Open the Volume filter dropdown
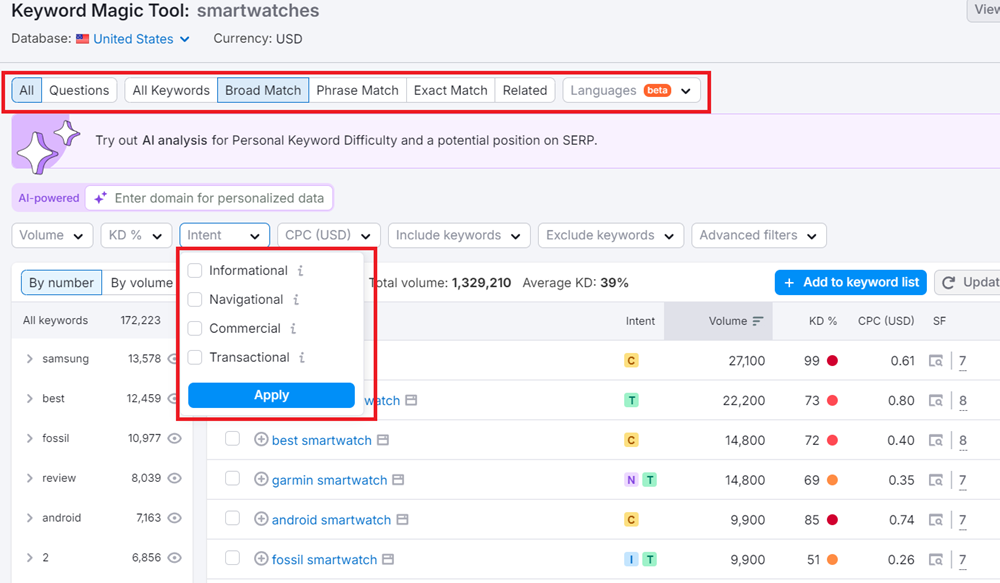Screen dimensions: 1000x583 (52, 235)
